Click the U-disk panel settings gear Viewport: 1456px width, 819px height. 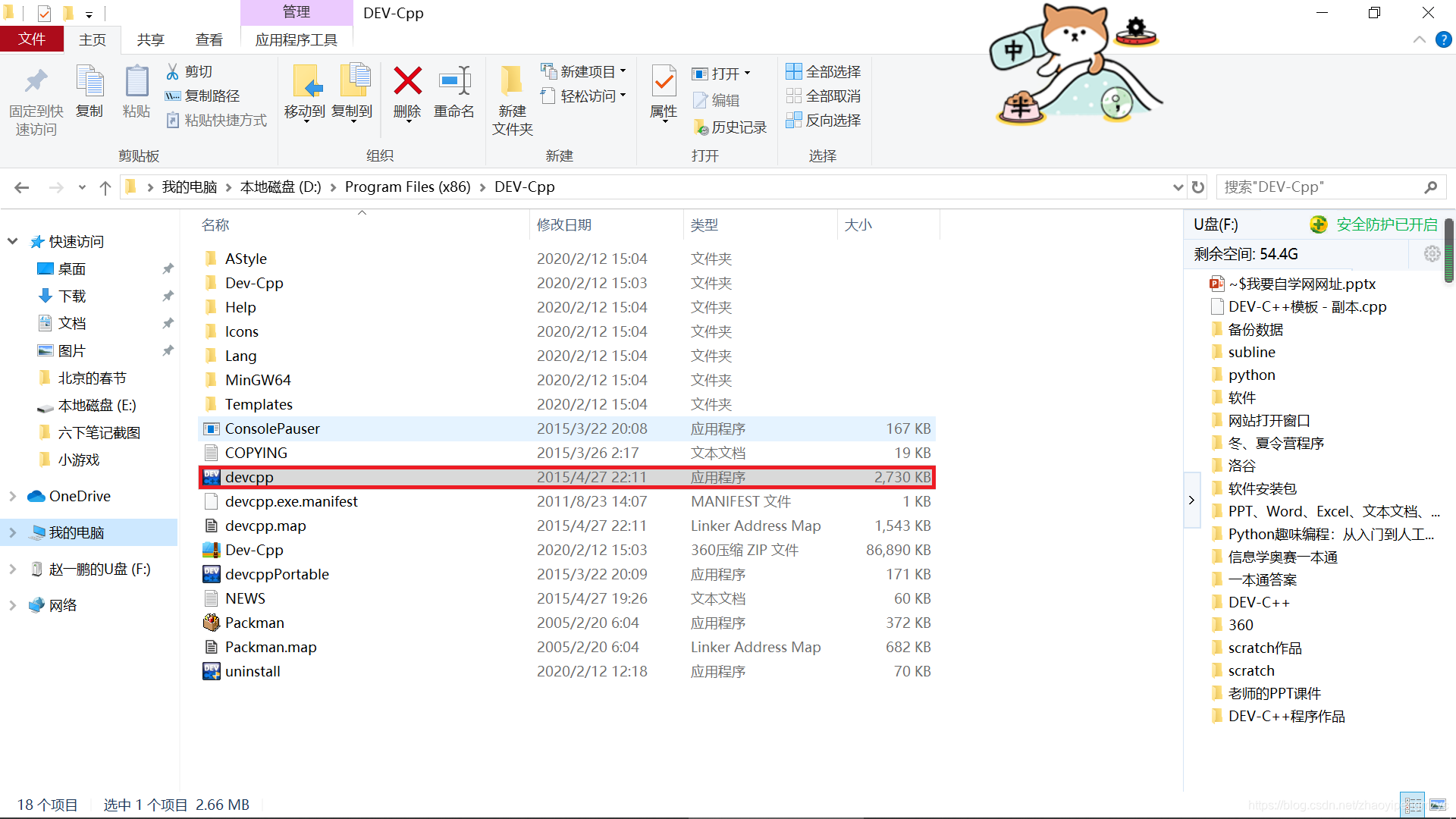1432,254
